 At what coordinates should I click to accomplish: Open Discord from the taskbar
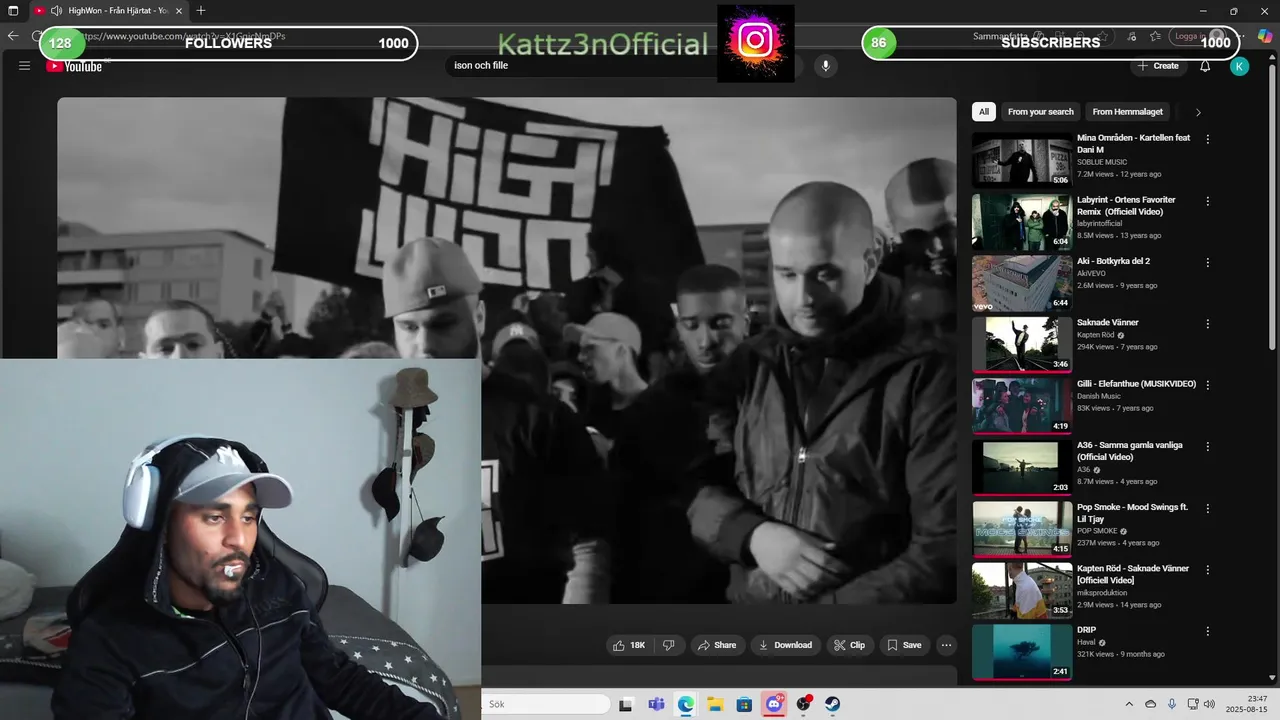click(774, 705)
